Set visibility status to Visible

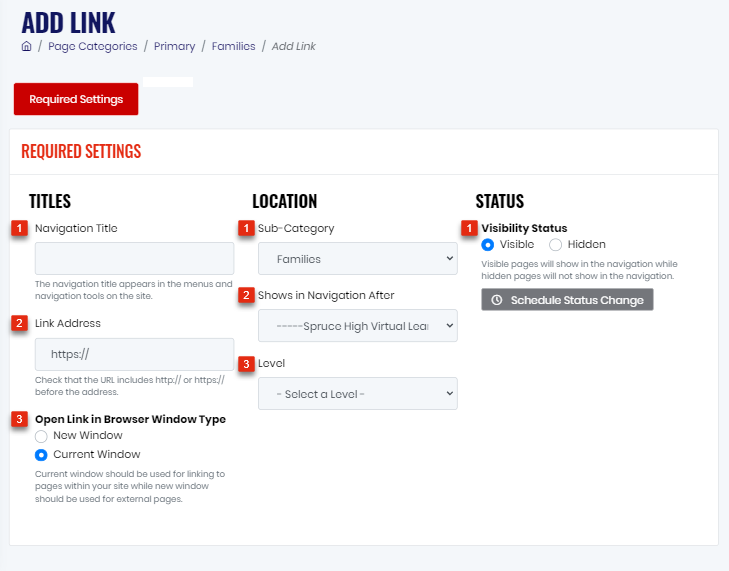487,245
